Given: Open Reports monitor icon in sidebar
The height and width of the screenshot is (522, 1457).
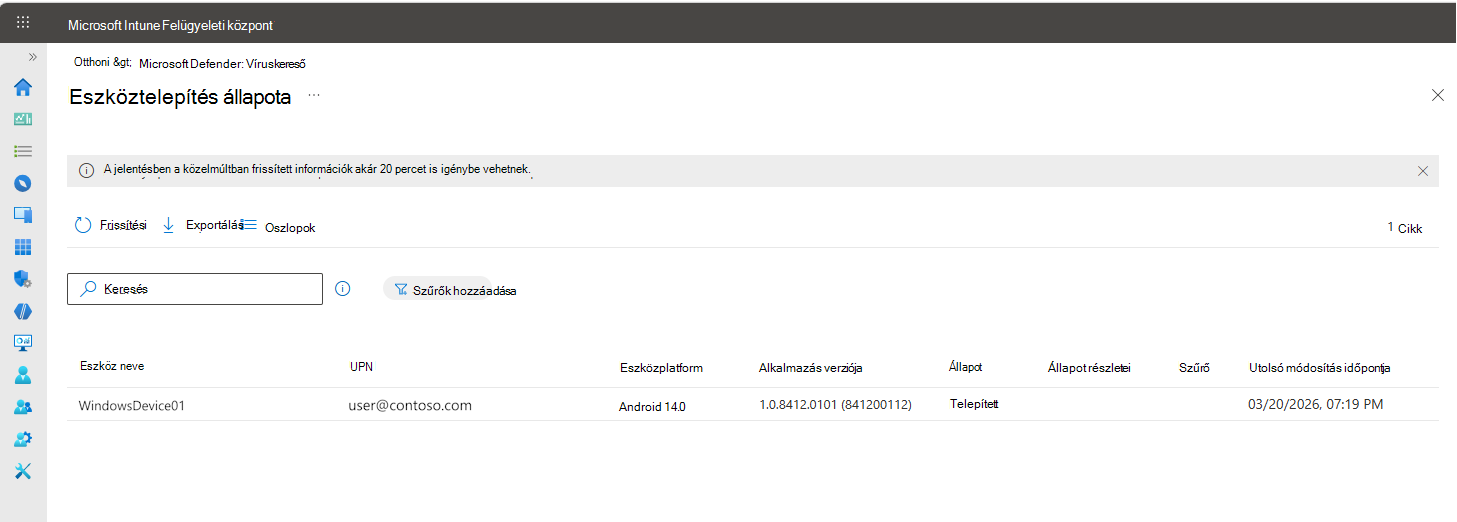Looking at the screenshot, I should 23,343.
